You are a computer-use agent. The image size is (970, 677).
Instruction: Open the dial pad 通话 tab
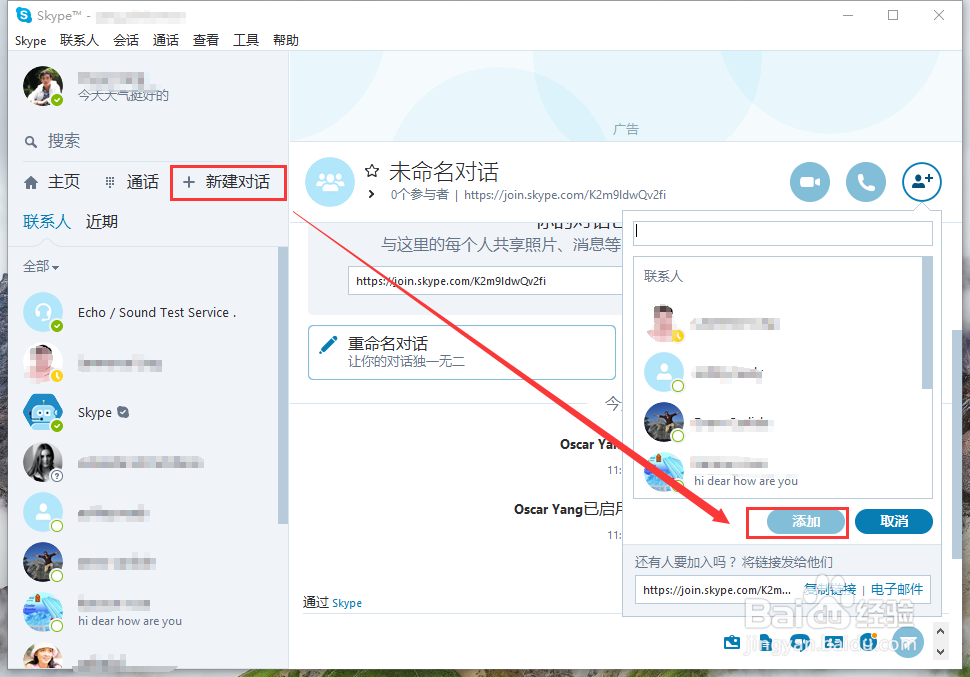coord(131,182)
